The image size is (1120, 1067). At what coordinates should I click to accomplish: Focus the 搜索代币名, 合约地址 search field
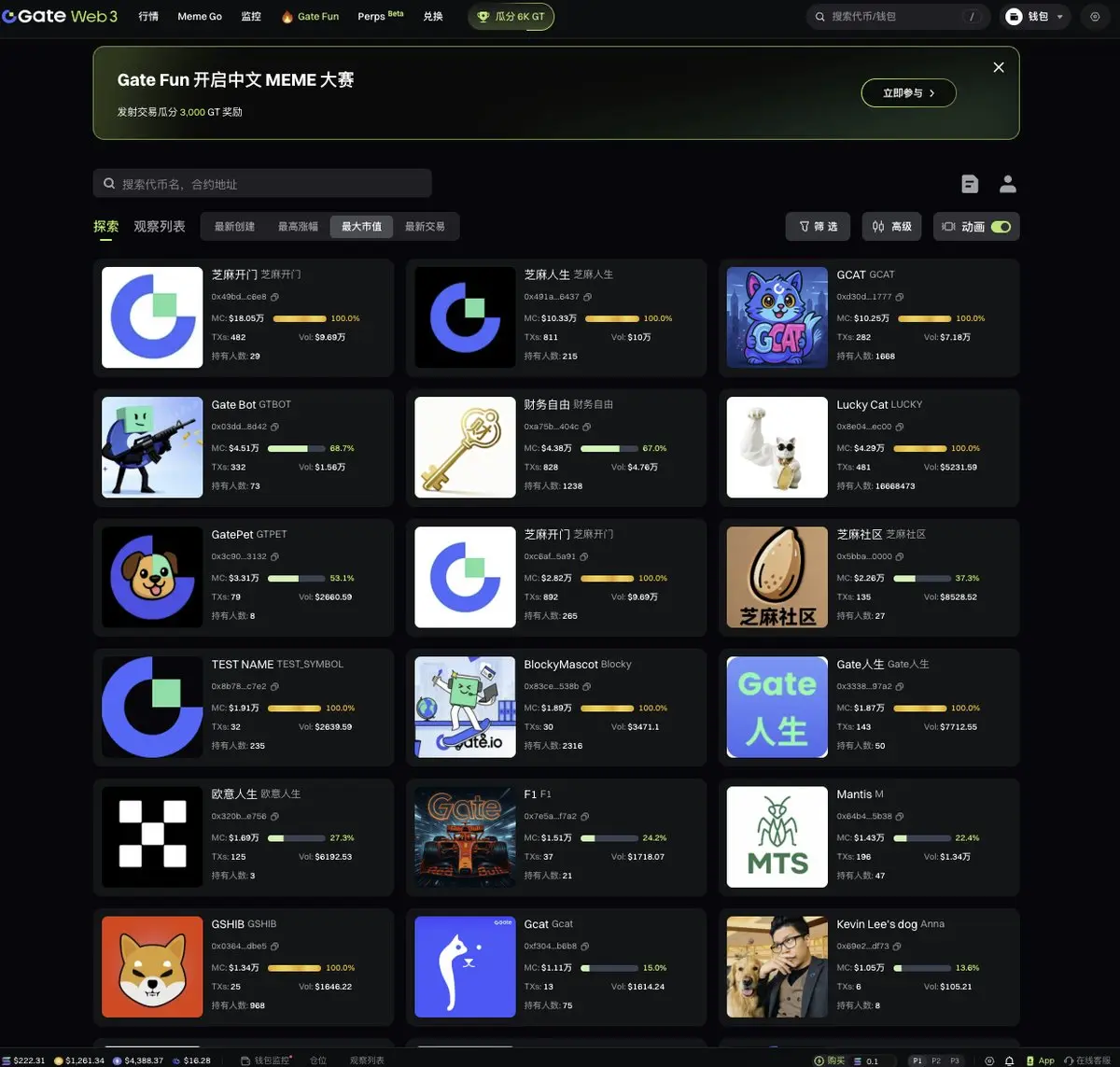(x=262, y=184)
